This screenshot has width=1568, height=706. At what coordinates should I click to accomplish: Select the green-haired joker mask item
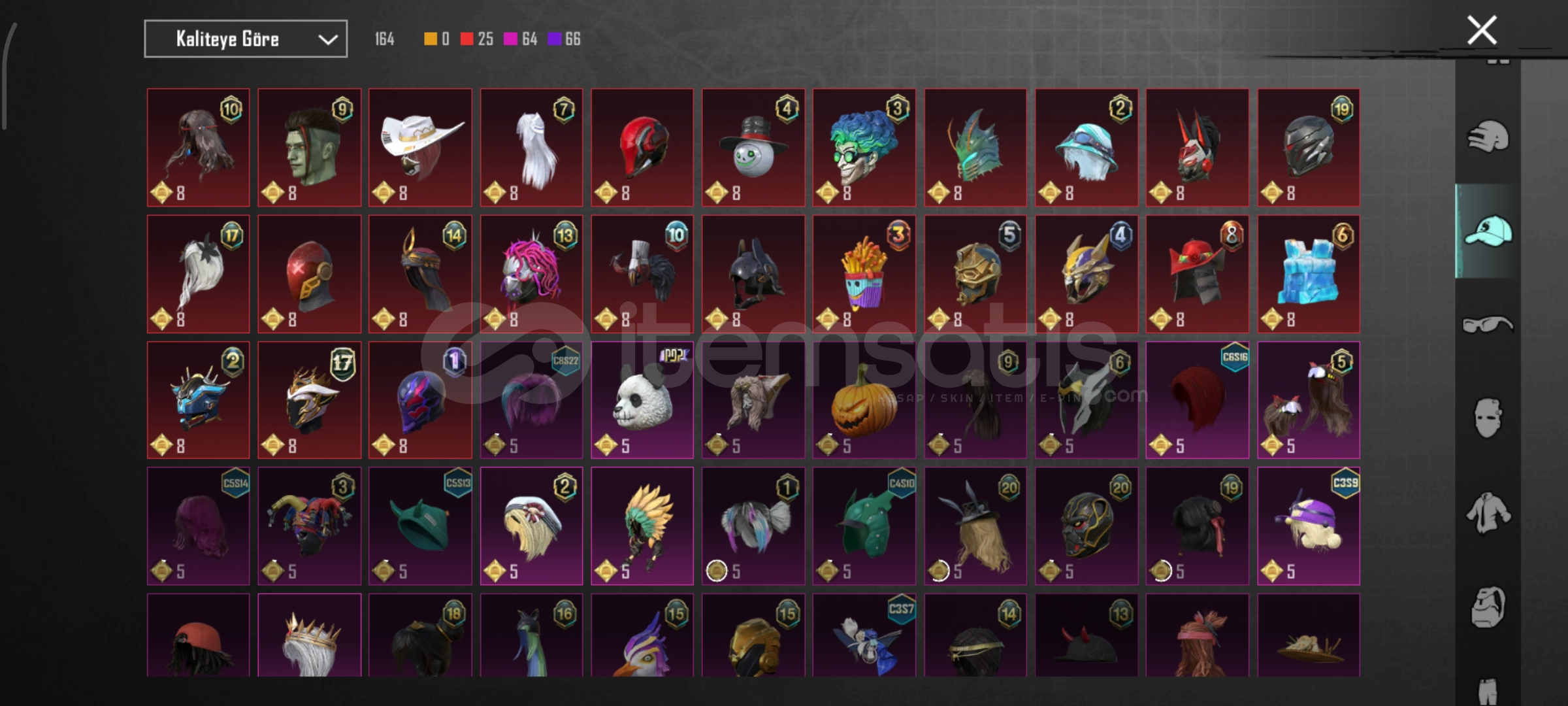click(864, 148)
